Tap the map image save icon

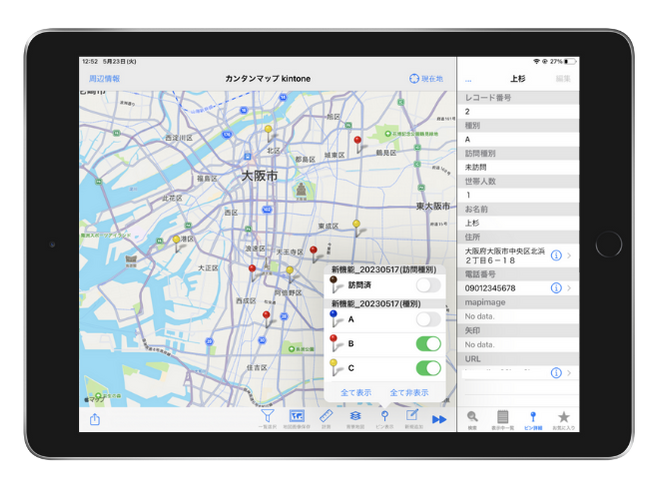click(x=297, y=416)
